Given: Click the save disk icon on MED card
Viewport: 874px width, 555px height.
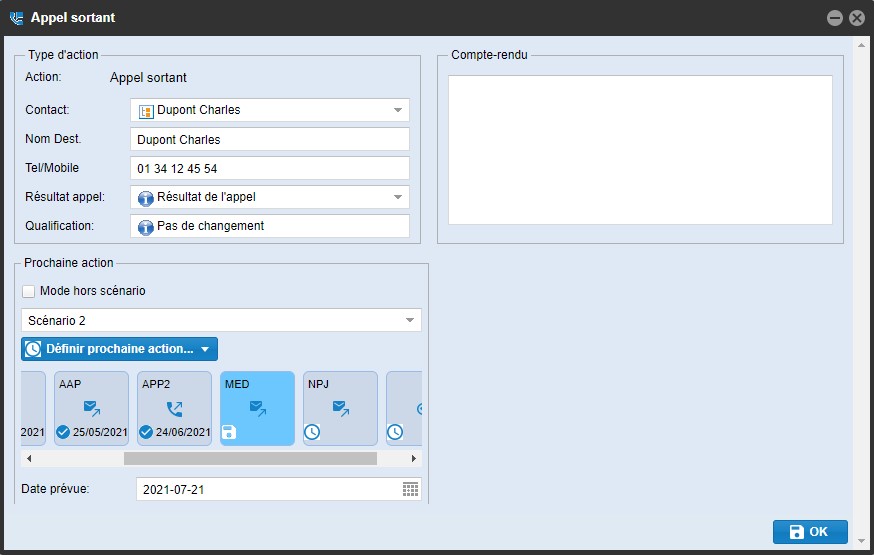Looking at the screenshot, I should click(x=229, y=432).
